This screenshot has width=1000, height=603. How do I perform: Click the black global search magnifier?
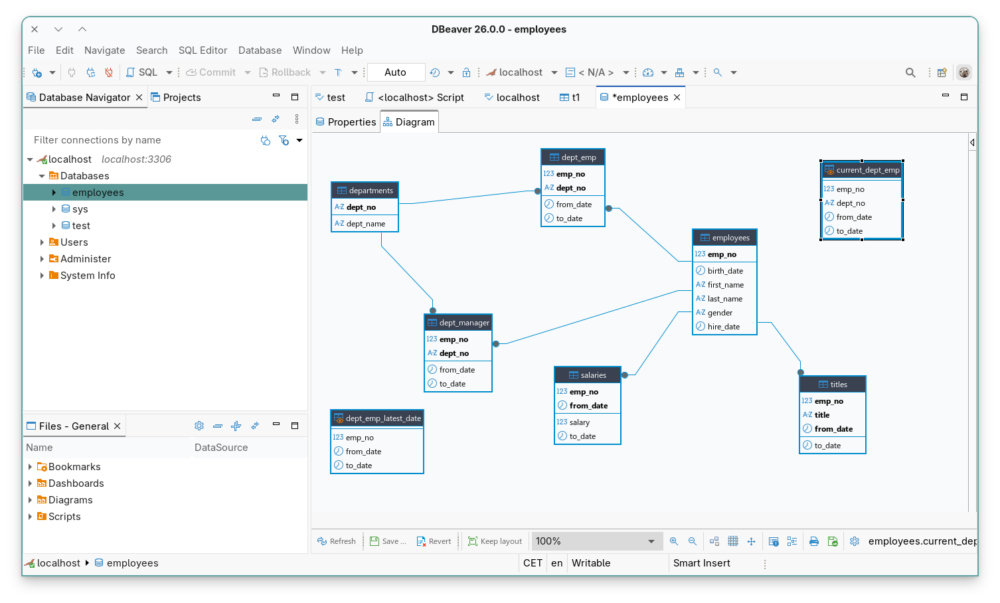[910, 73]
